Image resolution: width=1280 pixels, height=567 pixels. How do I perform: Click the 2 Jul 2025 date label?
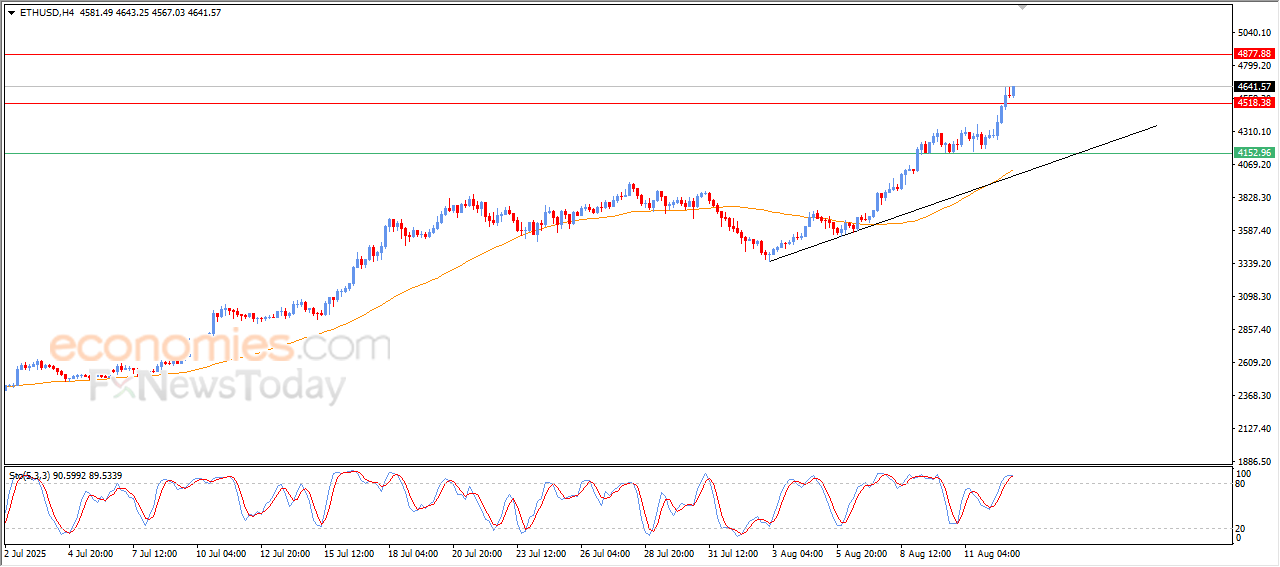[25, 552]
